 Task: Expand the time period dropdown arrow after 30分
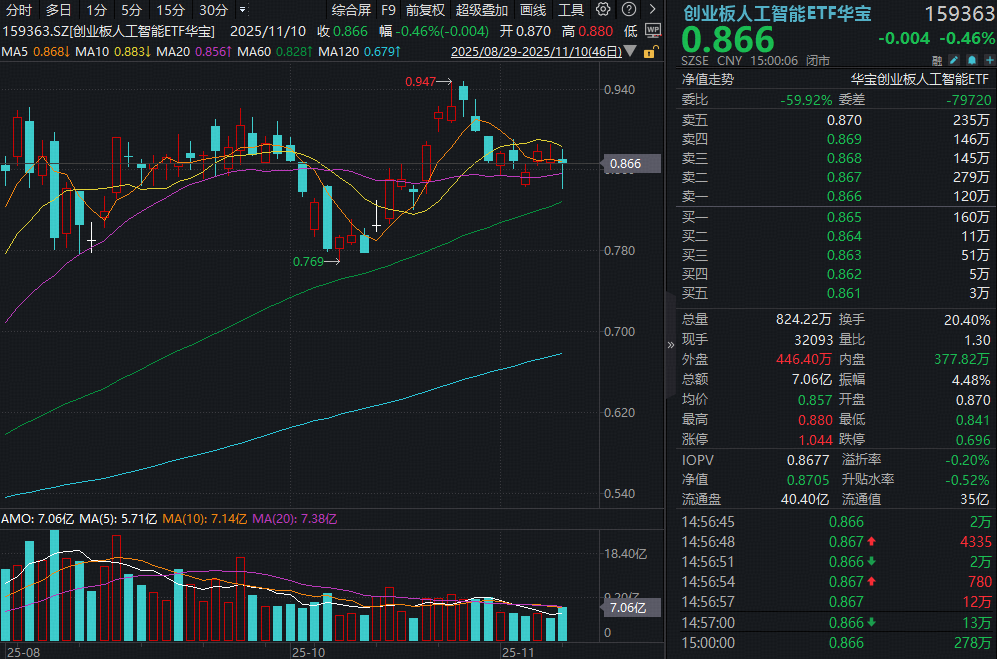(x=242, y=10)
